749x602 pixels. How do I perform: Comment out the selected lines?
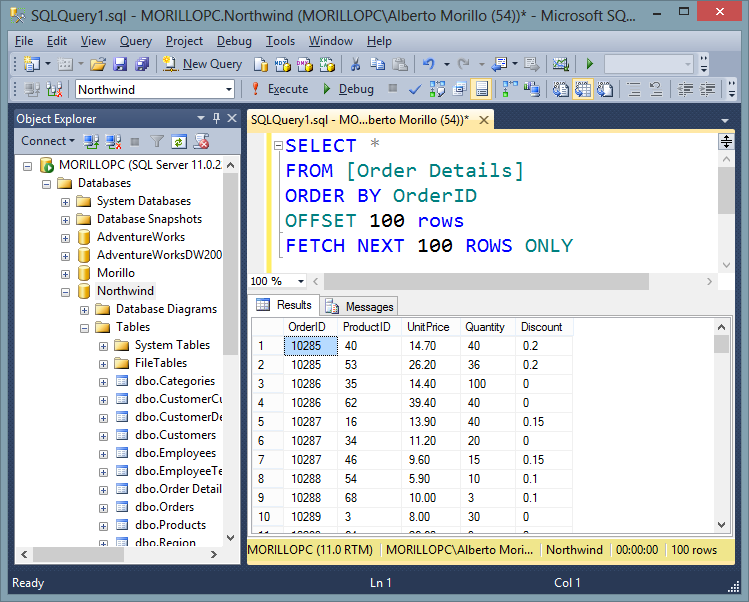pyautogui.click(x=634, y=89)
